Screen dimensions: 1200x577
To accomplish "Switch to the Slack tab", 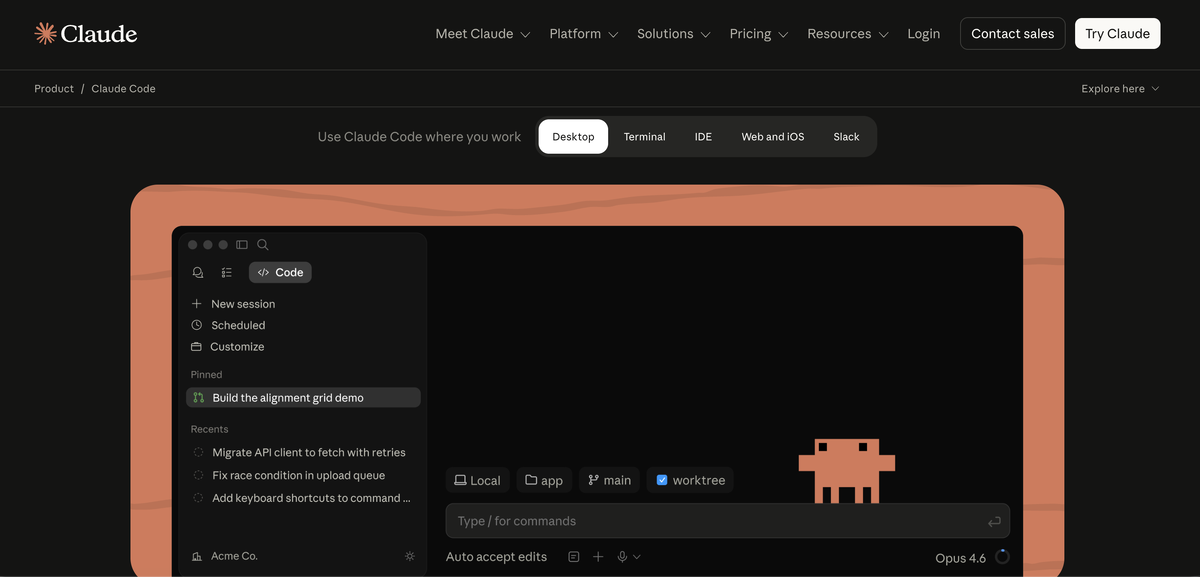I will pos(846,137).
